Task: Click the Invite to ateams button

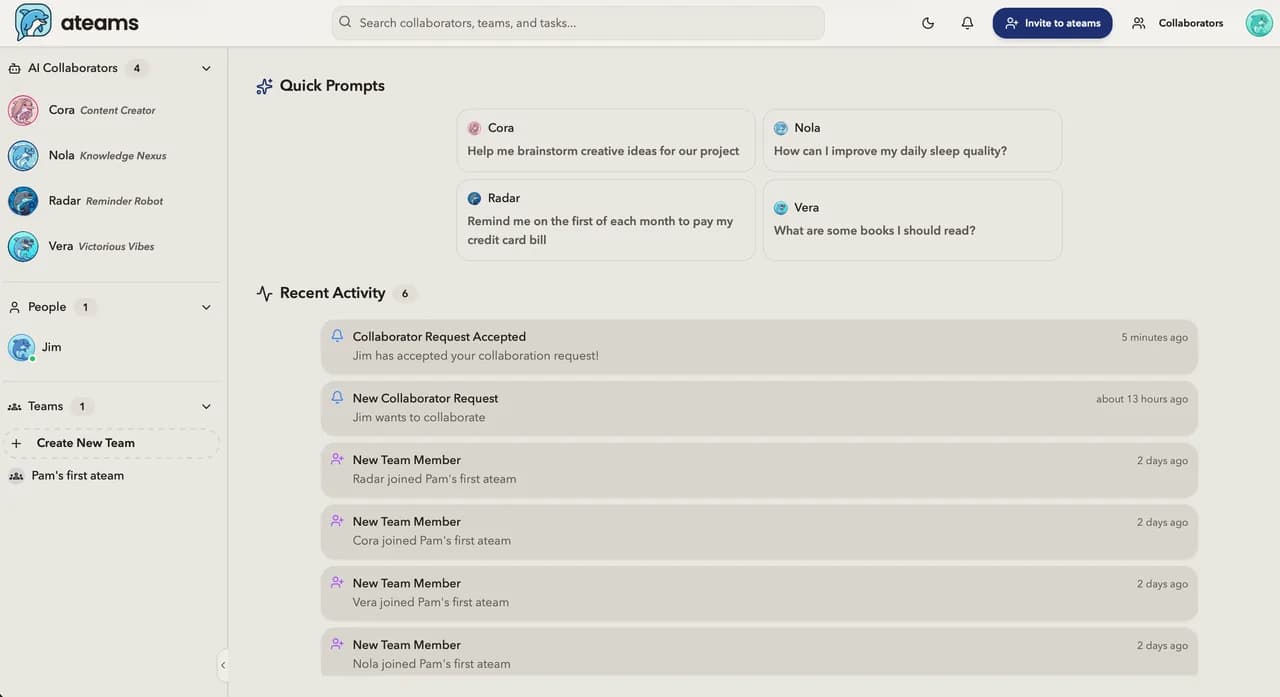Action: (x=1052, y=22)
